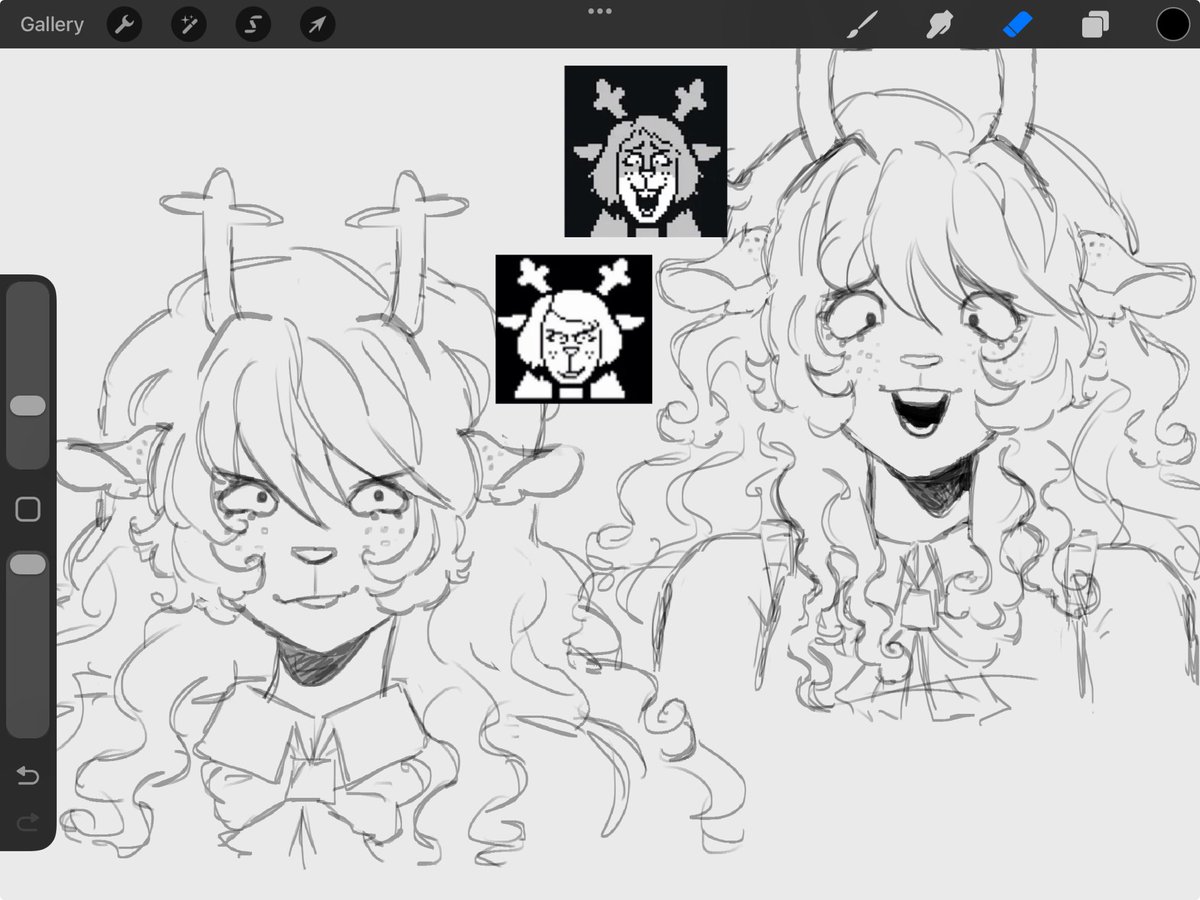Tap the square modifier button in sidebar
The width and height of the screenshot is (1200, 900).
coord(28,509)
